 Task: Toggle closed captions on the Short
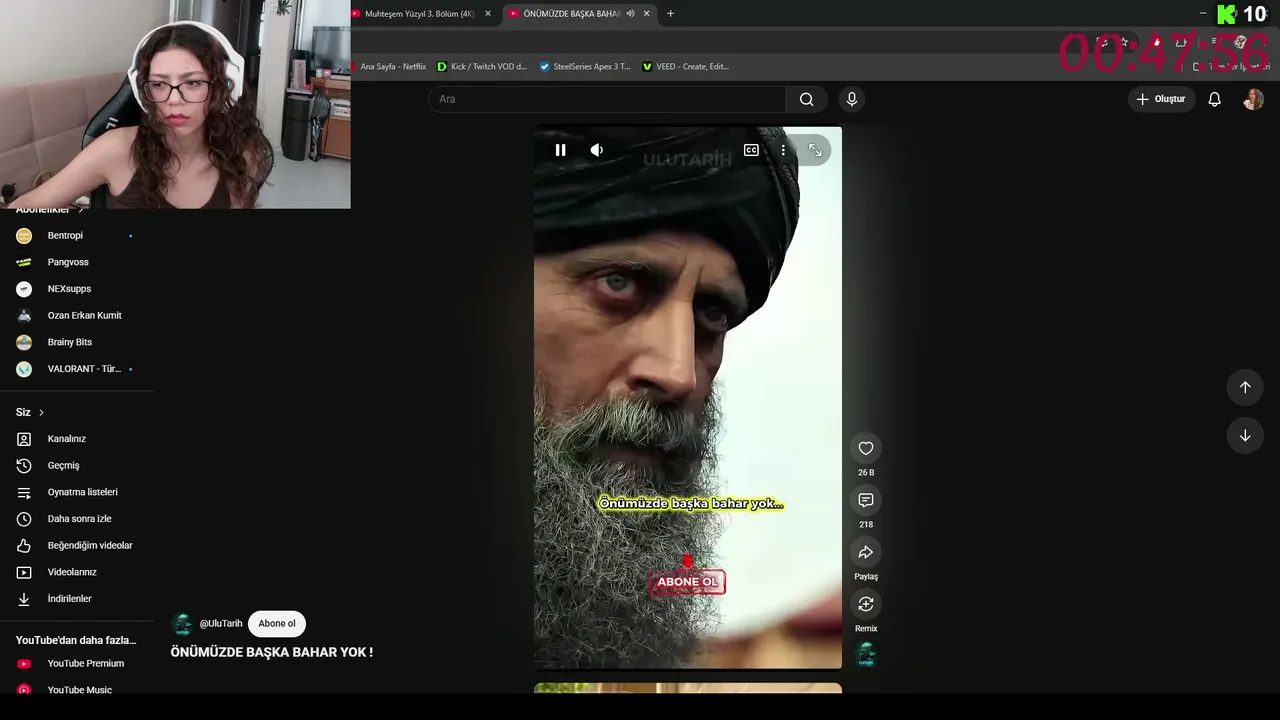(x=751, y=150)
